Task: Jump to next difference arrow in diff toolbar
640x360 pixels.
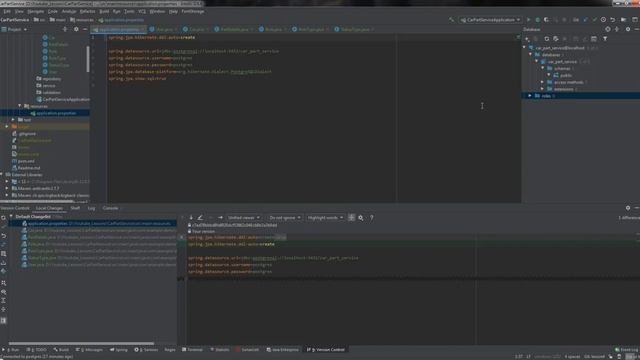Action: tap(191, 218)
